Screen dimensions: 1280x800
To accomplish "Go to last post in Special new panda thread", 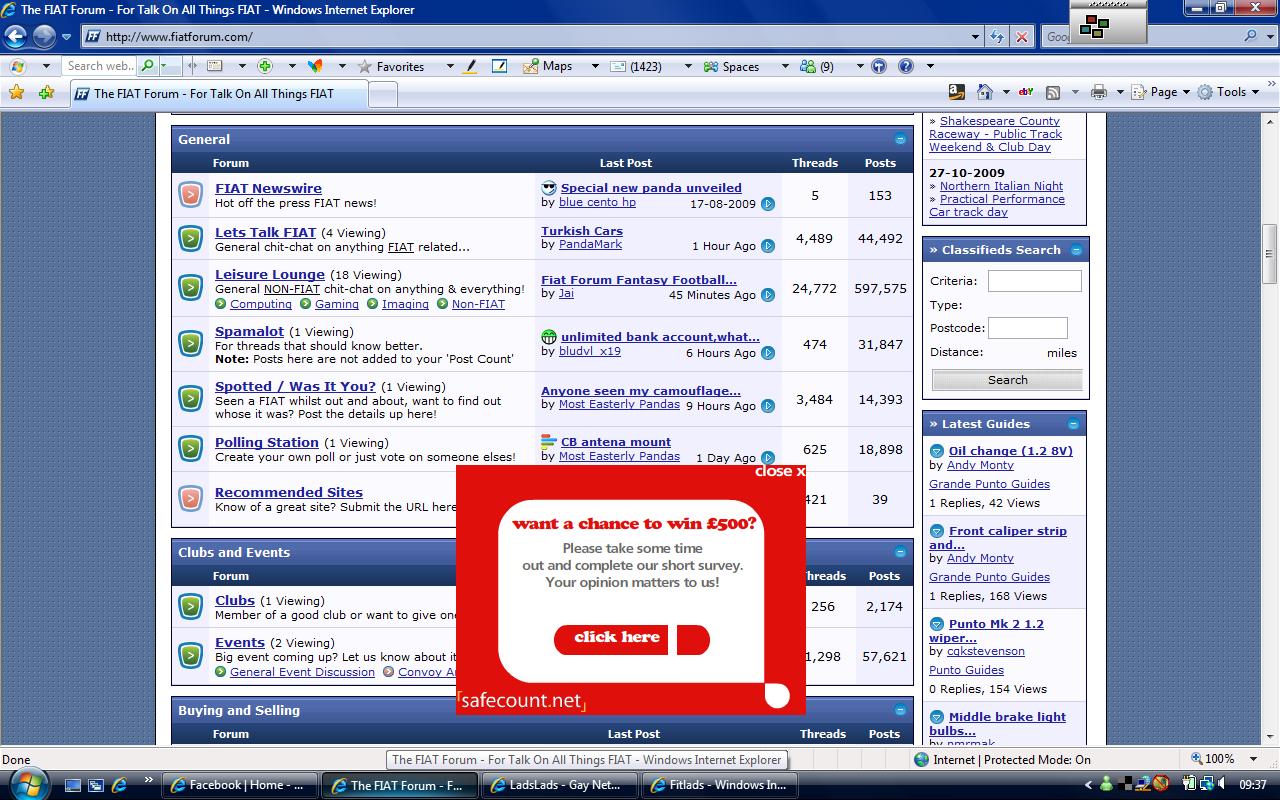I will pyautogui.click(x=767, y=204).
